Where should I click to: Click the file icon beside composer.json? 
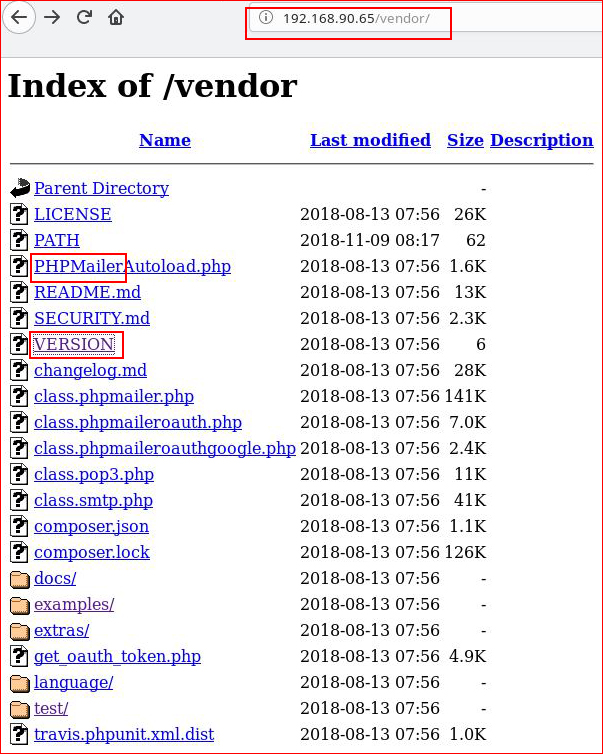pyautogui.click(x=19, y=526)
